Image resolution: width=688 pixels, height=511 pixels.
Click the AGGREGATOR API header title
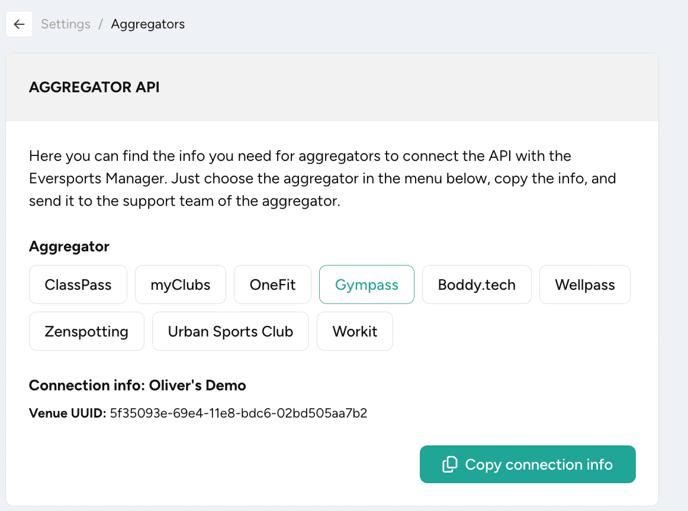point(94,87)
